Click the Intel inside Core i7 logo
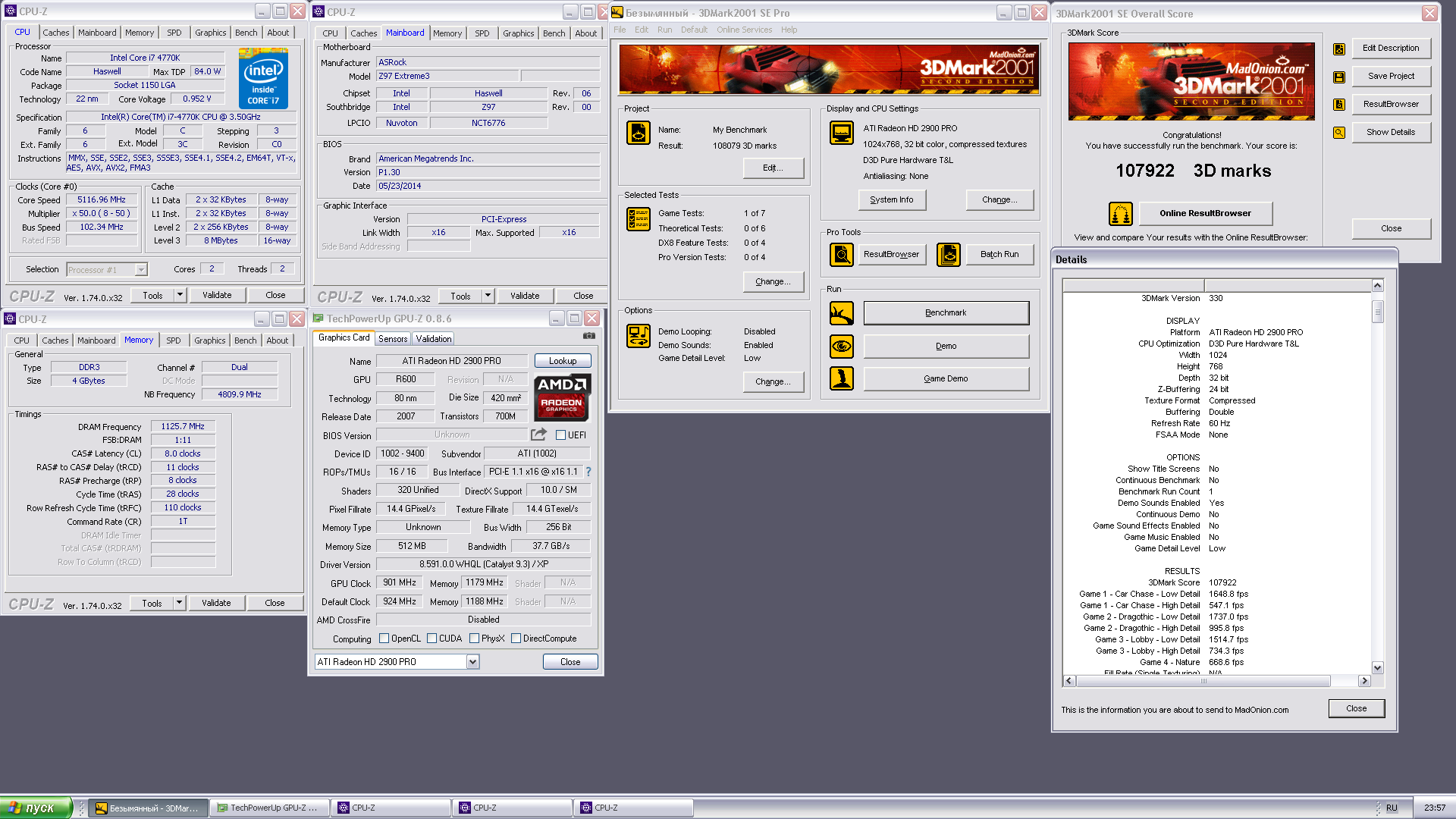This screenshot has height=819, width=1456. coord(263,78)
